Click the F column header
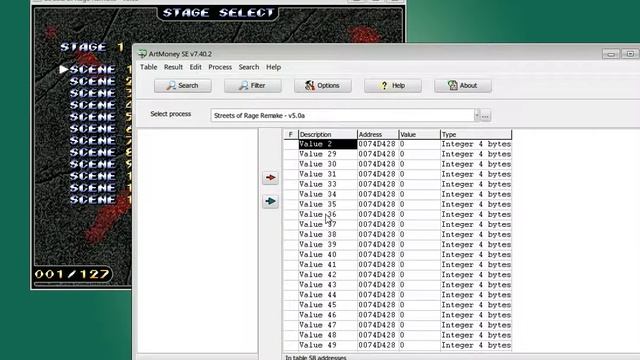The width and height of the screenshot is (640, 360). [291, 134]
